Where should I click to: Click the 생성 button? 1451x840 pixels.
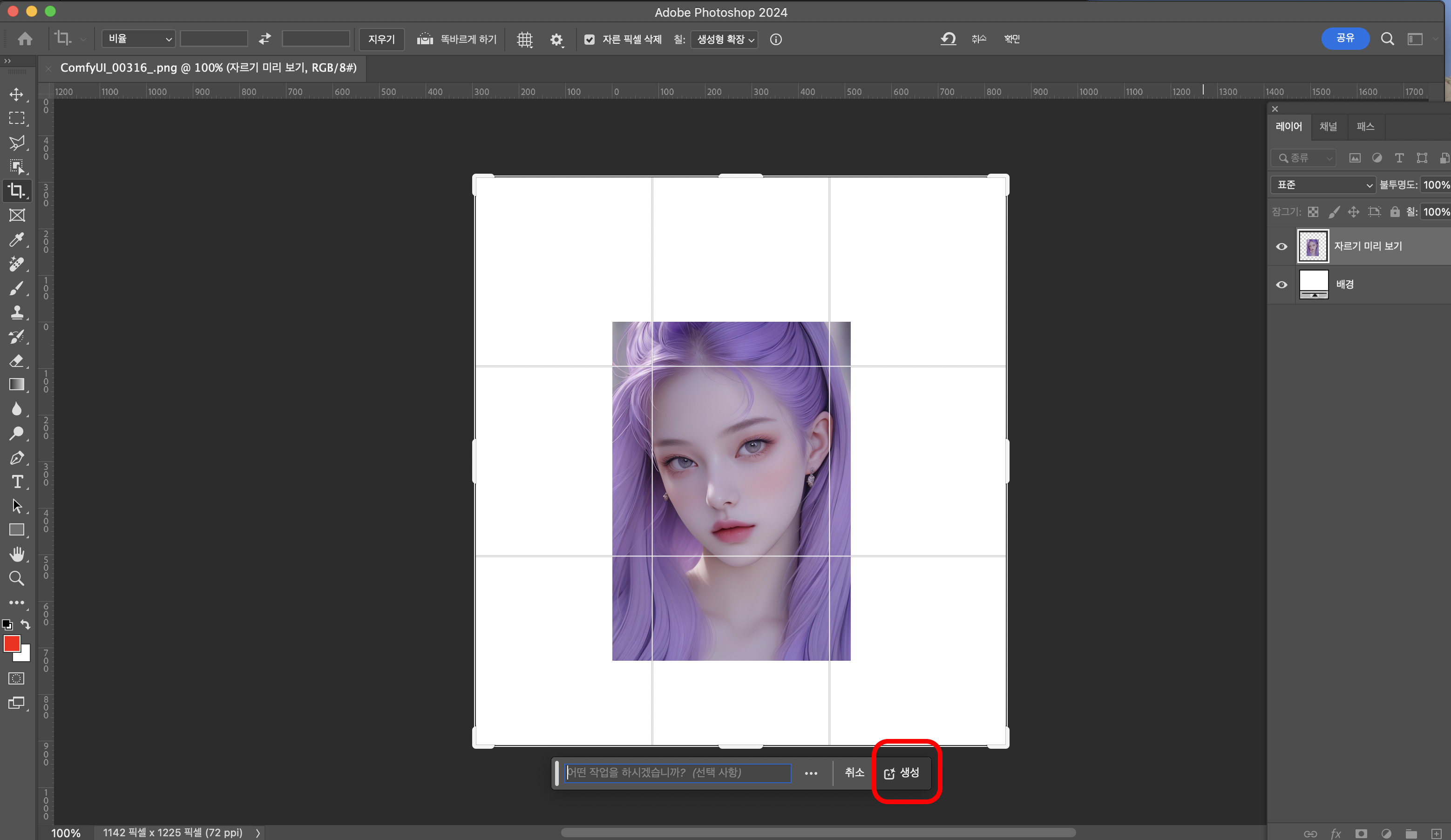pyautogui.click(x=902, y=772)
